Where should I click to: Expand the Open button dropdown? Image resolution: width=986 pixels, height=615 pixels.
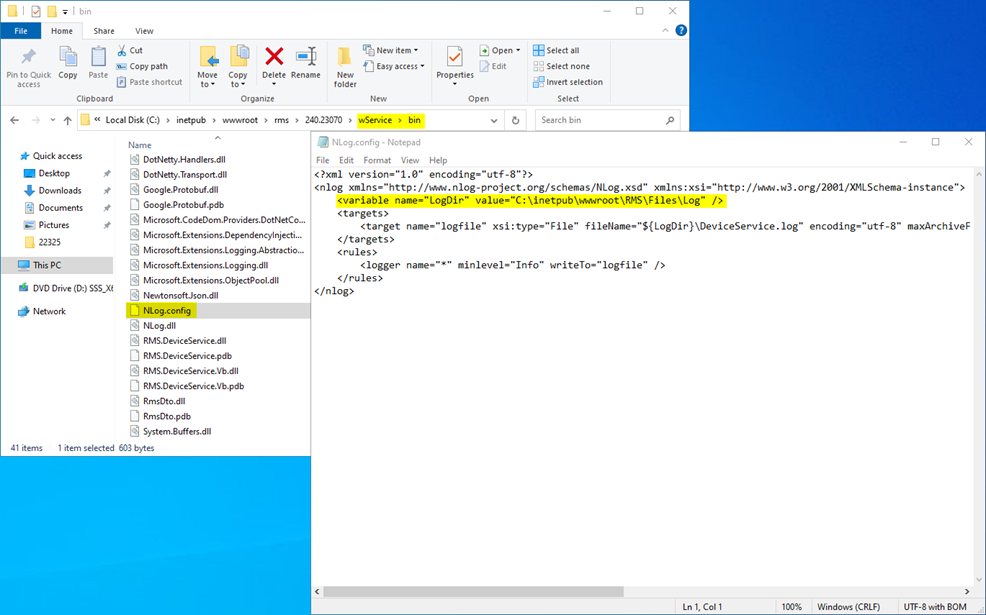[518, 50]
